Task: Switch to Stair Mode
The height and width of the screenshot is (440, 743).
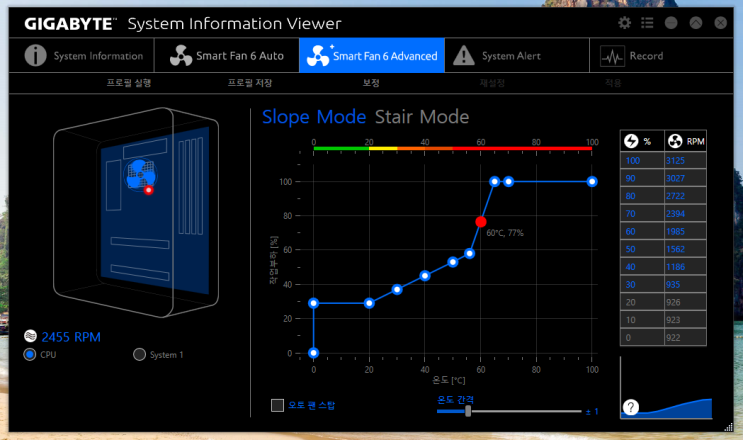Action: [x=422, y=117]
